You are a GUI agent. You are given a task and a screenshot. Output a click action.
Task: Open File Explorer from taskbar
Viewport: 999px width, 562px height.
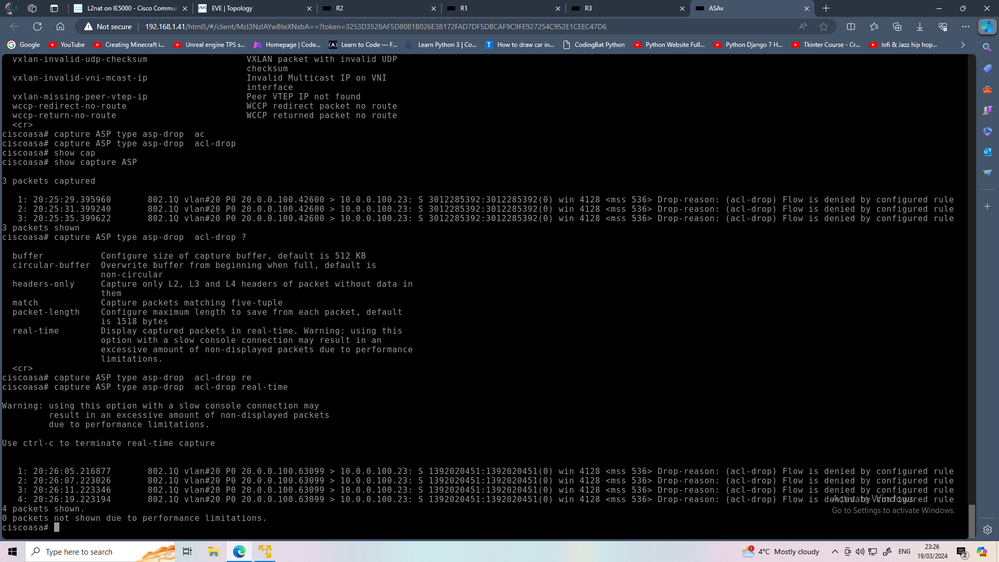(213, 551)
